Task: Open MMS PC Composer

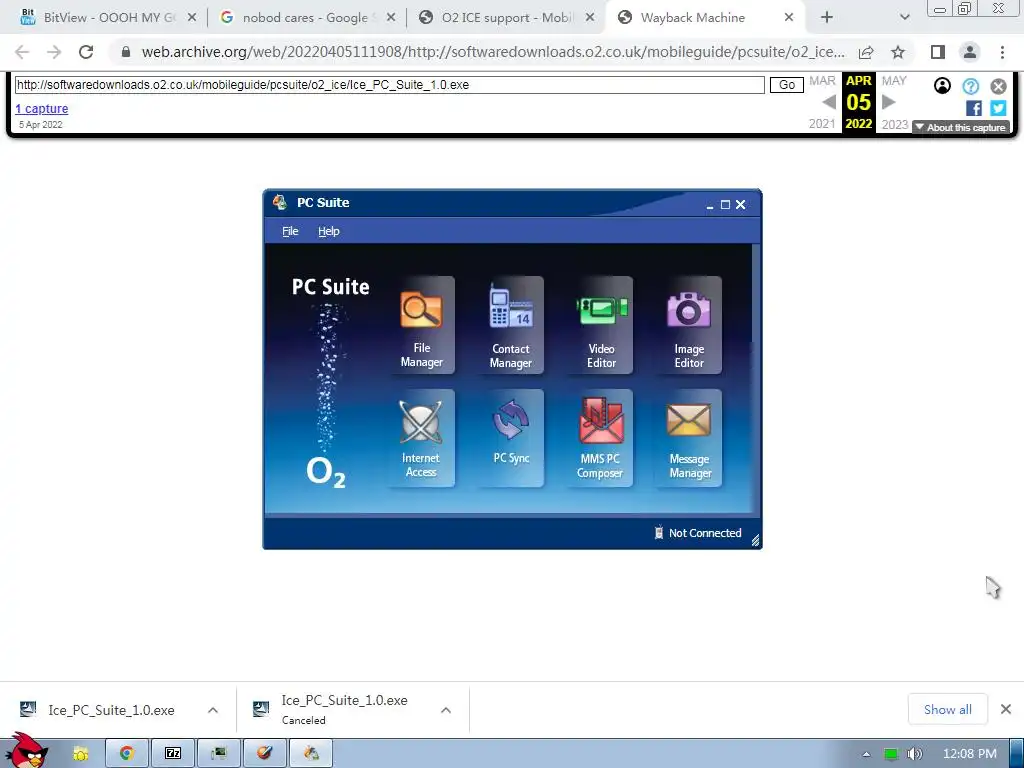Action: click(x=601, y=438)
